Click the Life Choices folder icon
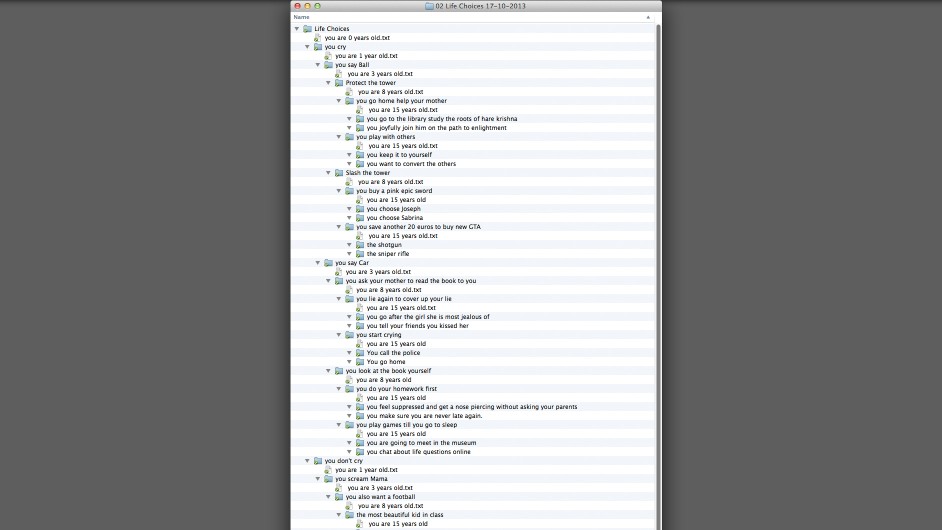Image resolution: width=942 pixels, height=530 pixels. click(307, 29)
